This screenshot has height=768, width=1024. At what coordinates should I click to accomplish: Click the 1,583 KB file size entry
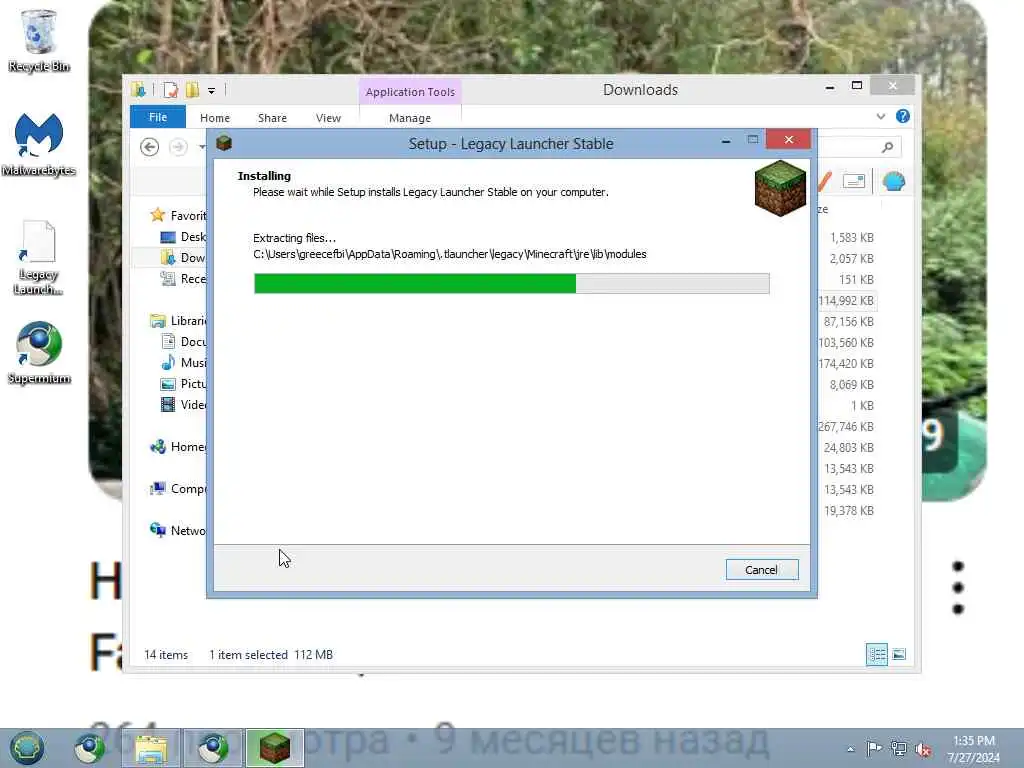click(x=852, y=238)
